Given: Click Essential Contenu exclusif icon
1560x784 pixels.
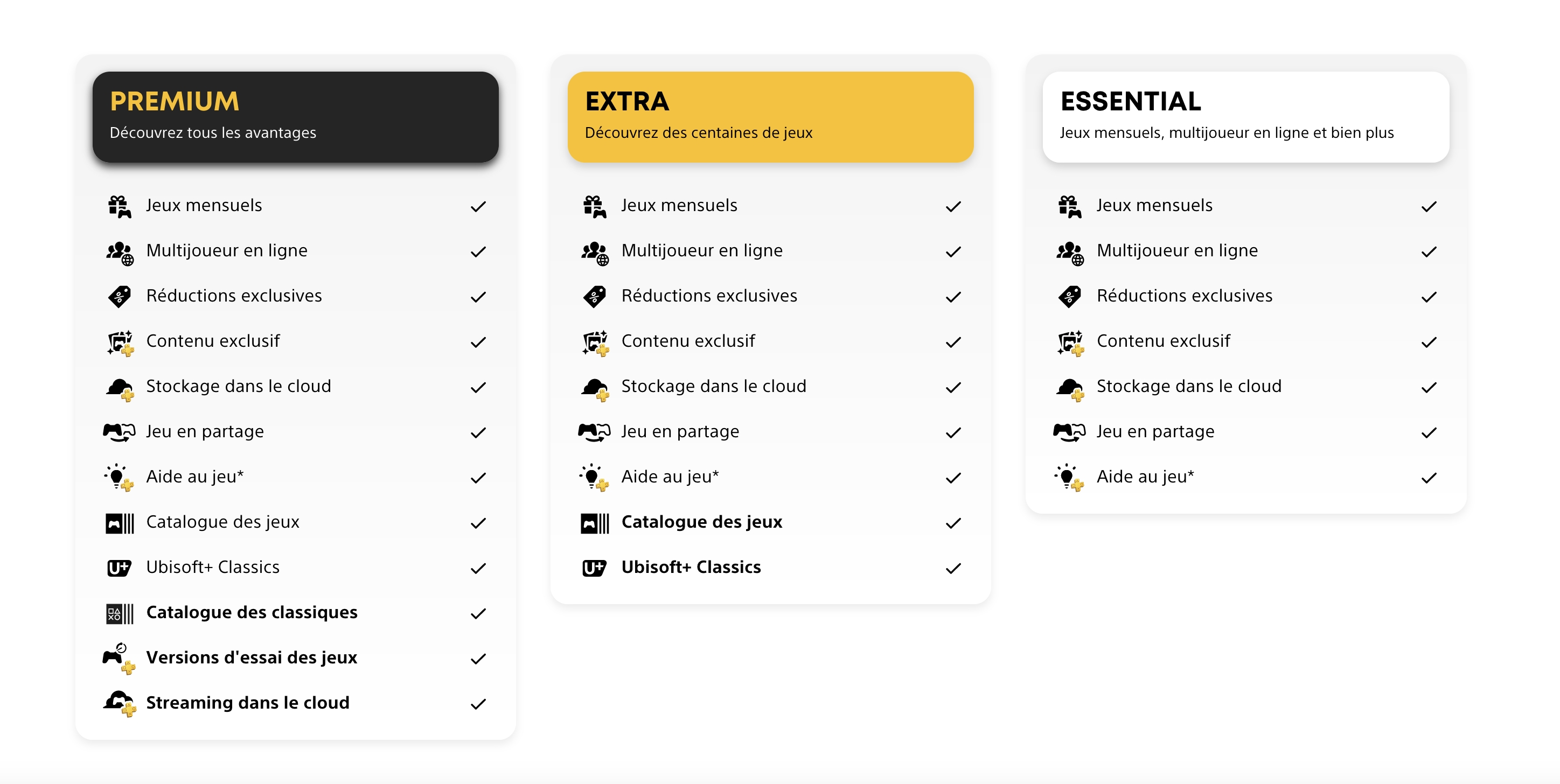Looking at the screenshot, I should click(1070, 342).
